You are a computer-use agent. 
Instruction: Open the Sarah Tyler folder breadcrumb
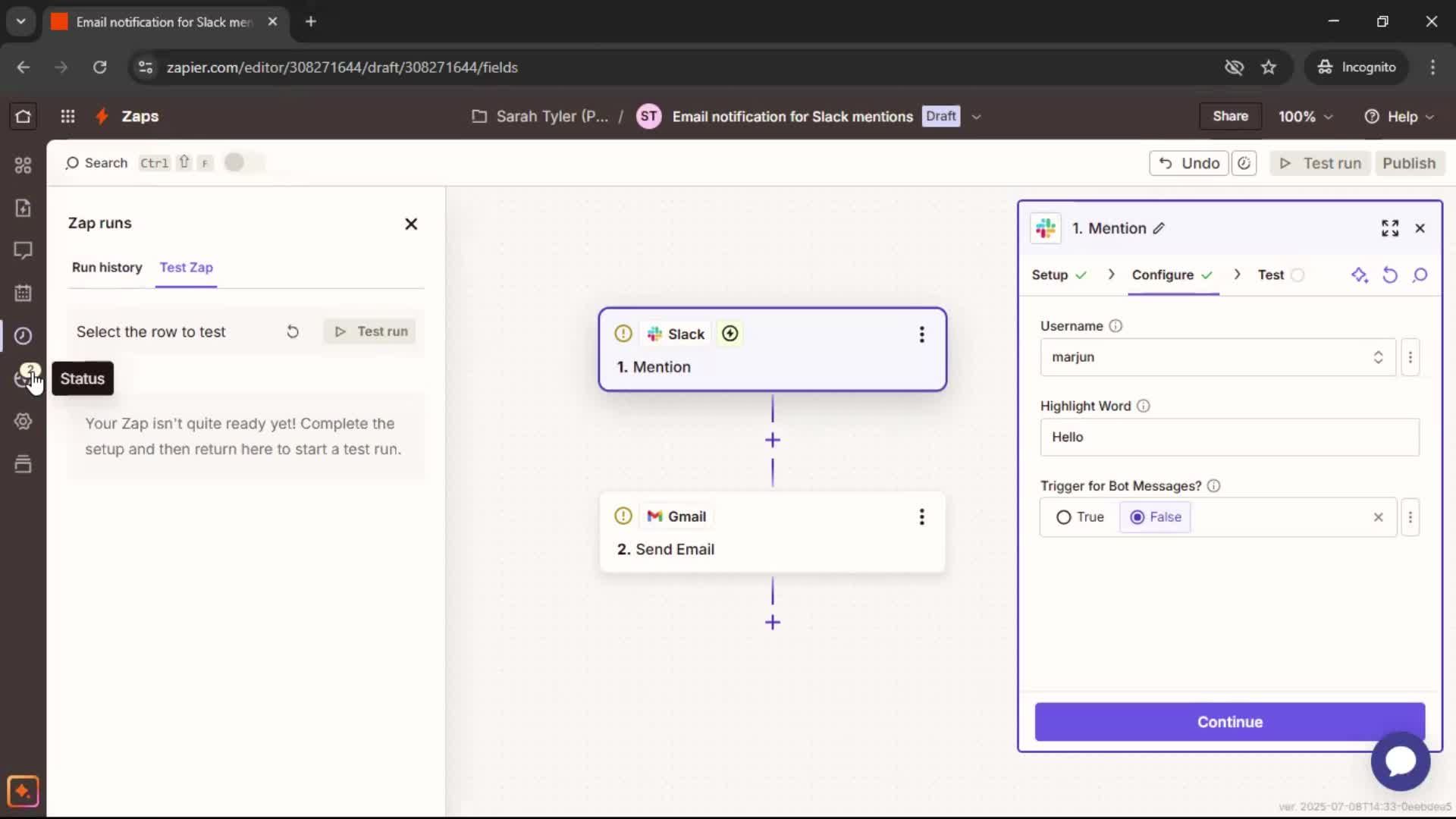click(540, 117)
